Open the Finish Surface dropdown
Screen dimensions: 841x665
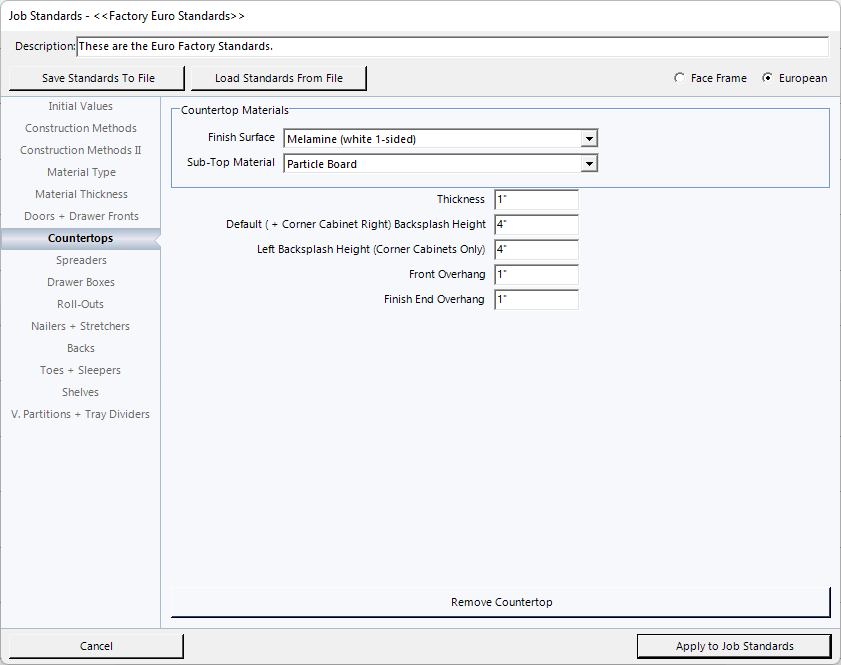tap(589, 139)
